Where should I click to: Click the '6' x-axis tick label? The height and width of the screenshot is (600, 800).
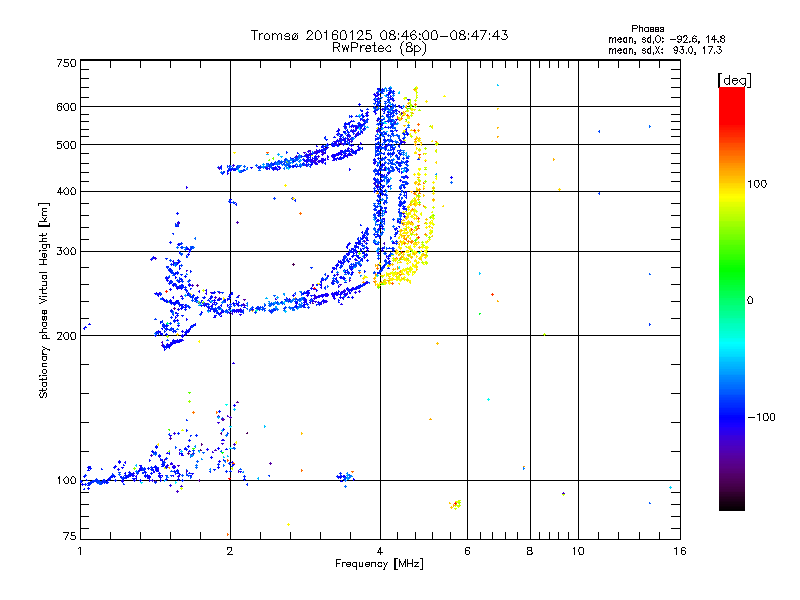click(x=467, y=551)
